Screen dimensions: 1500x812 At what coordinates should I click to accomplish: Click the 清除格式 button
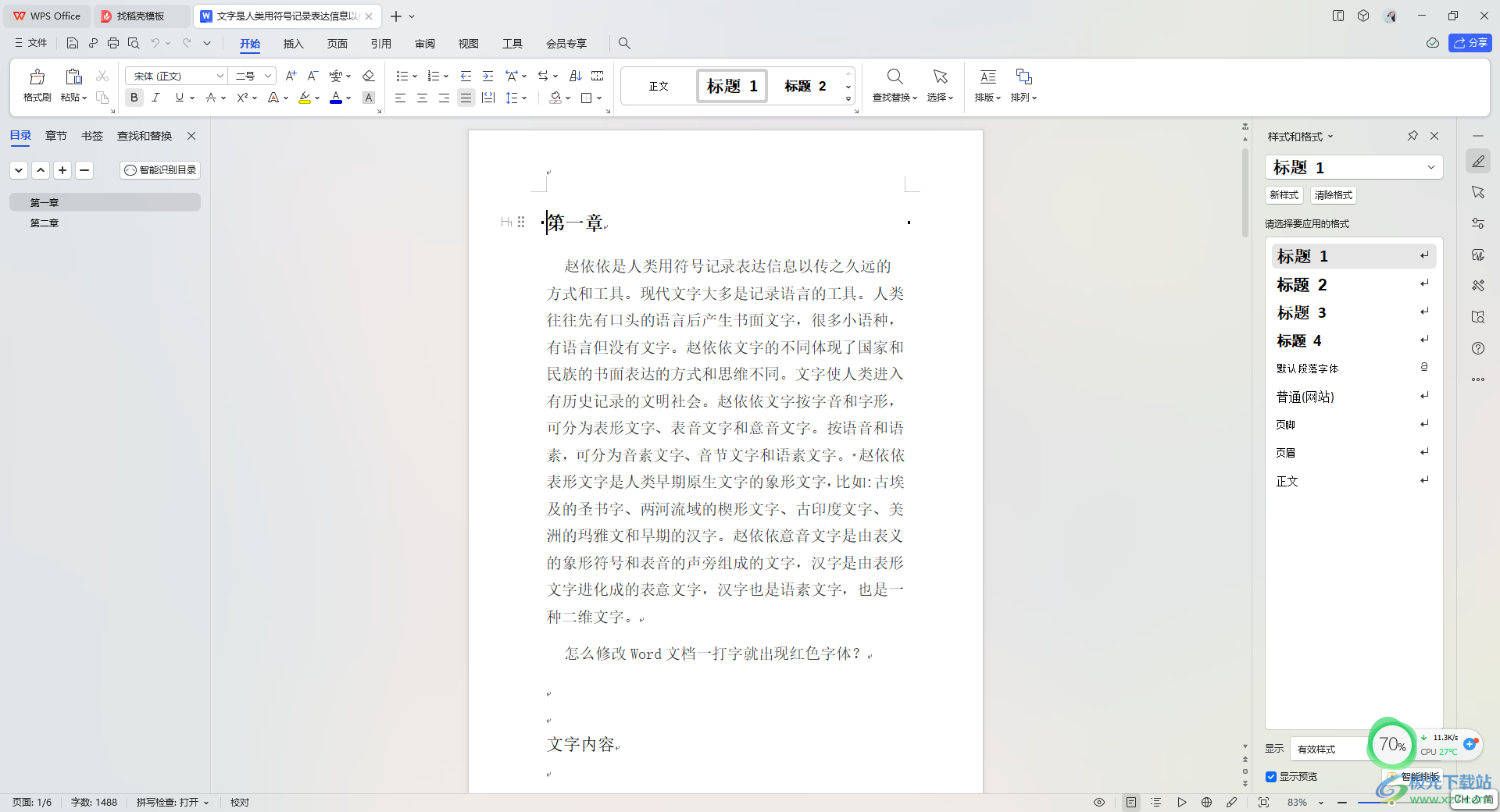[x=1333, y=195]
